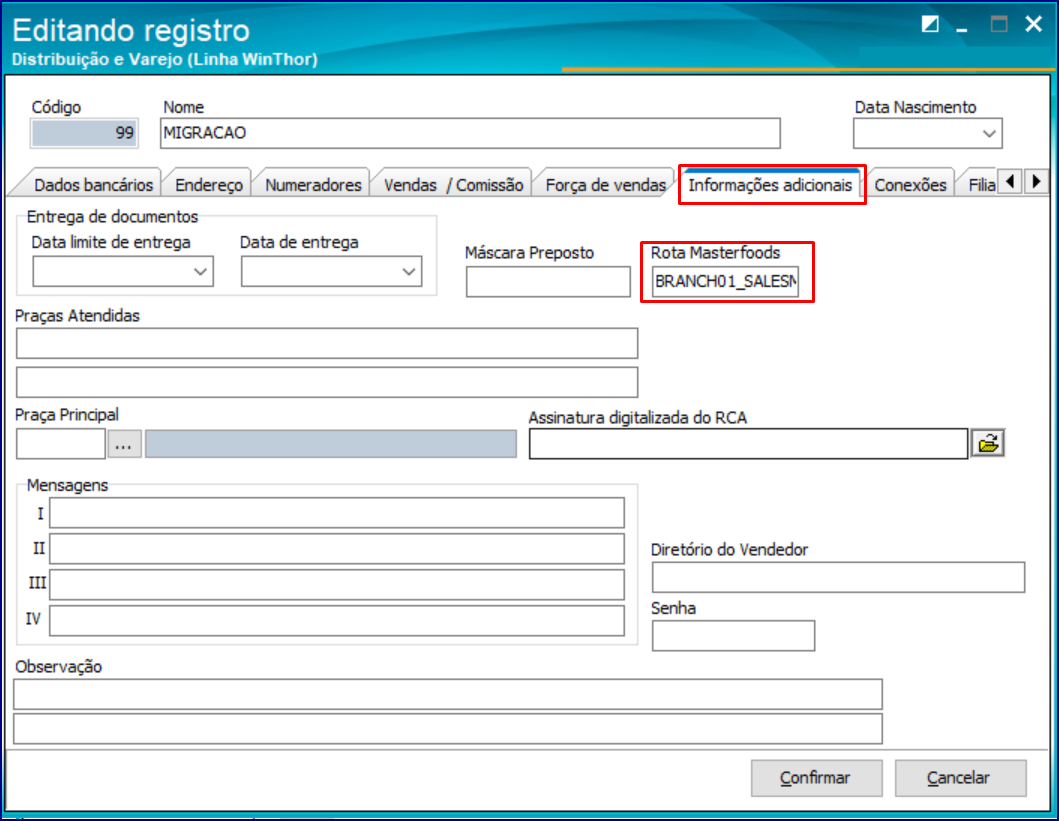Viewport: 1059px width, 821px height.
Task: Open folder browse icon for Assinatura digitalizada
Action: [987, 444]
